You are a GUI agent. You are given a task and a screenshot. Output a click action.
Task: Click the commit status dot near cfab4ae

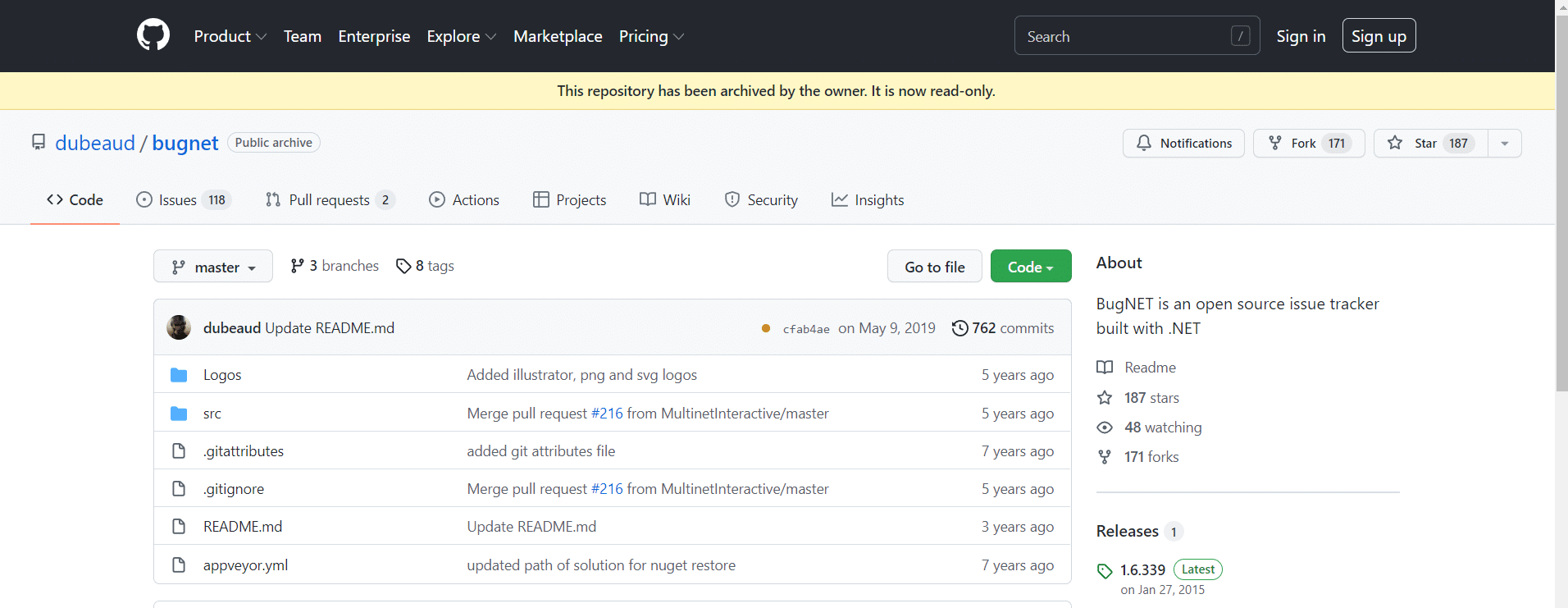click(766, 328)
